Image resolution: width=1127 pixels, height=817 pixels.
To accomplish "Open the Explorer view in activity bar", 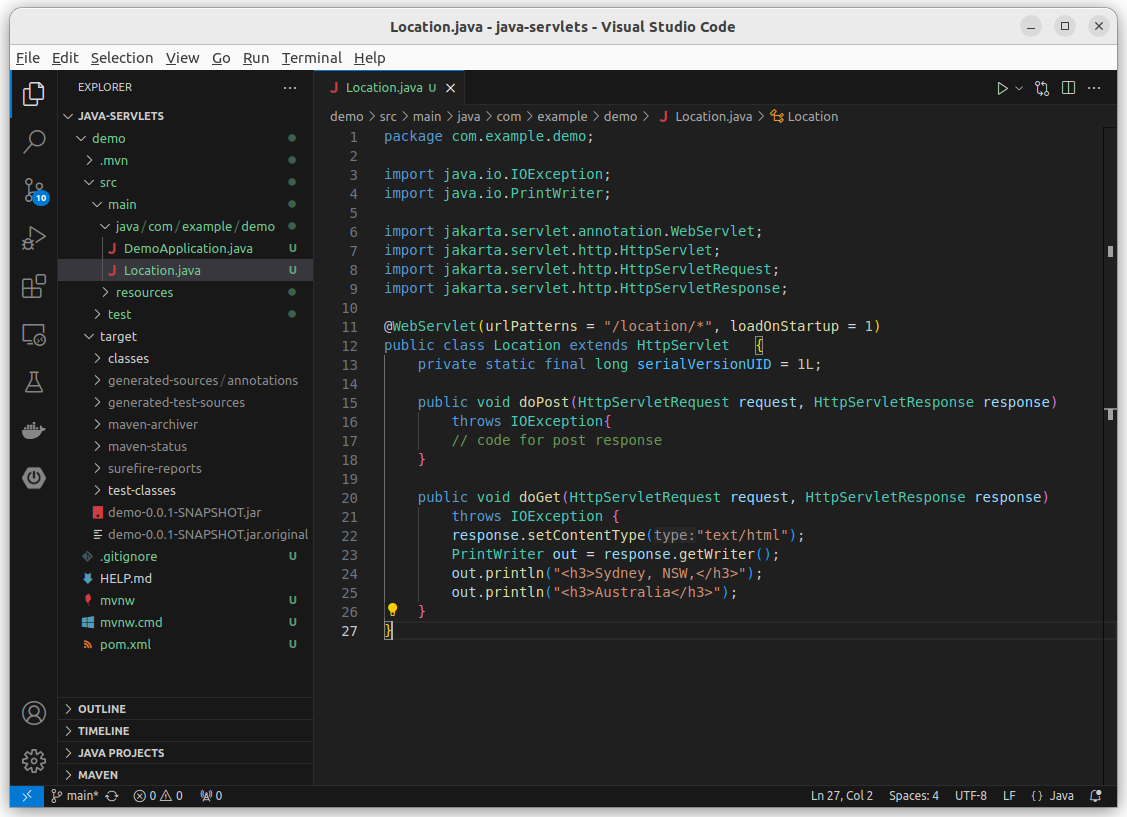I will (x=34, y=94).
